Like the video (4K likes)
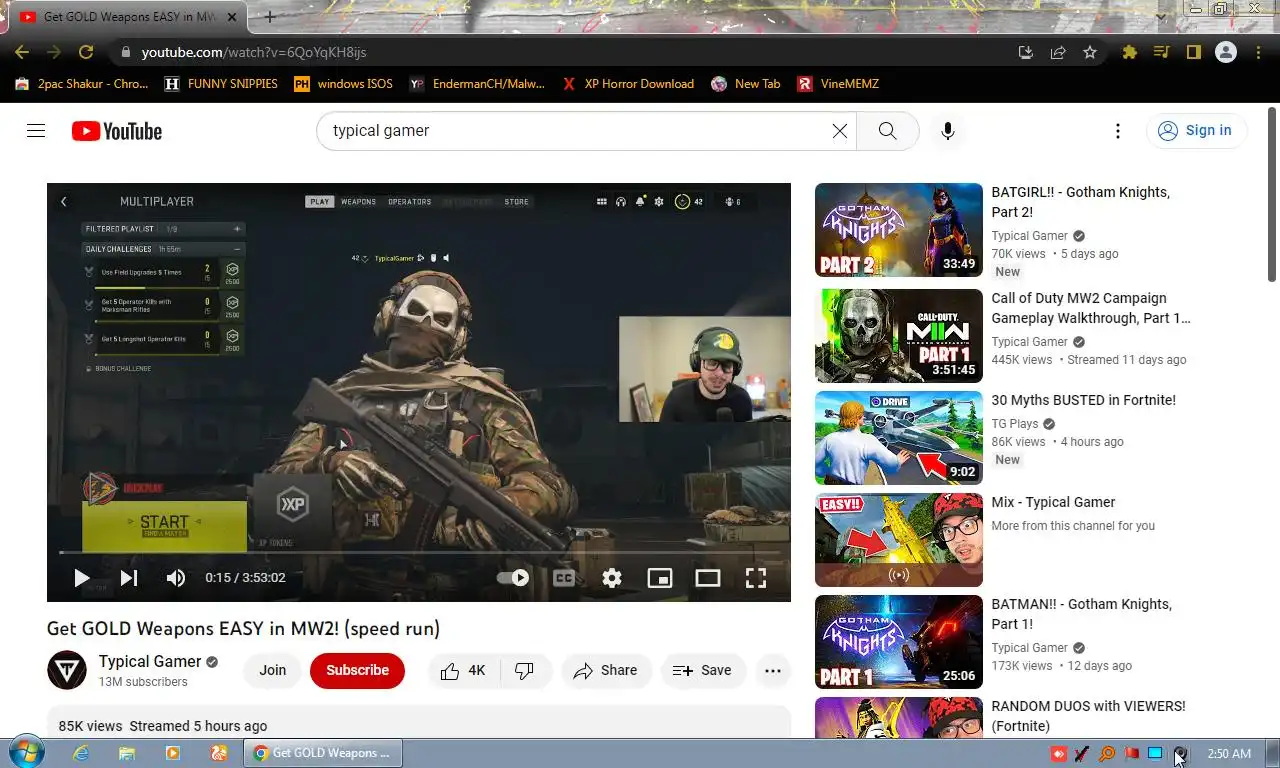Screen dimensions: 1280x768 (x=462, y=671)
